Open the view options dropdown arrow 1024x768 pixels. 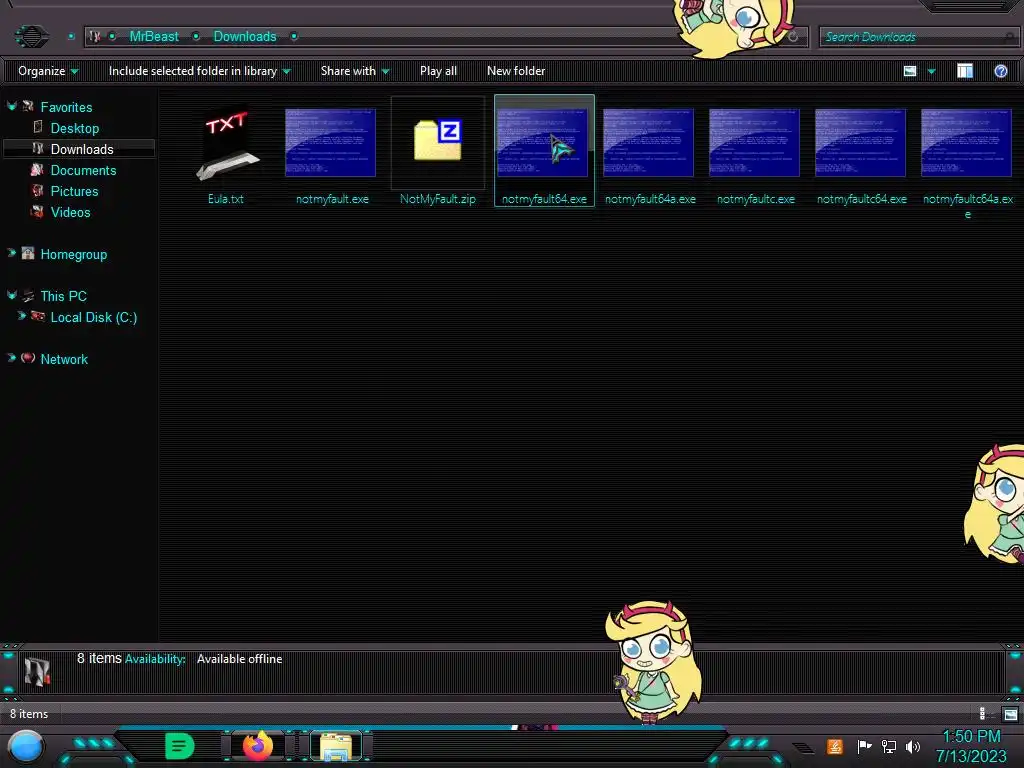[x=931, y=71]
